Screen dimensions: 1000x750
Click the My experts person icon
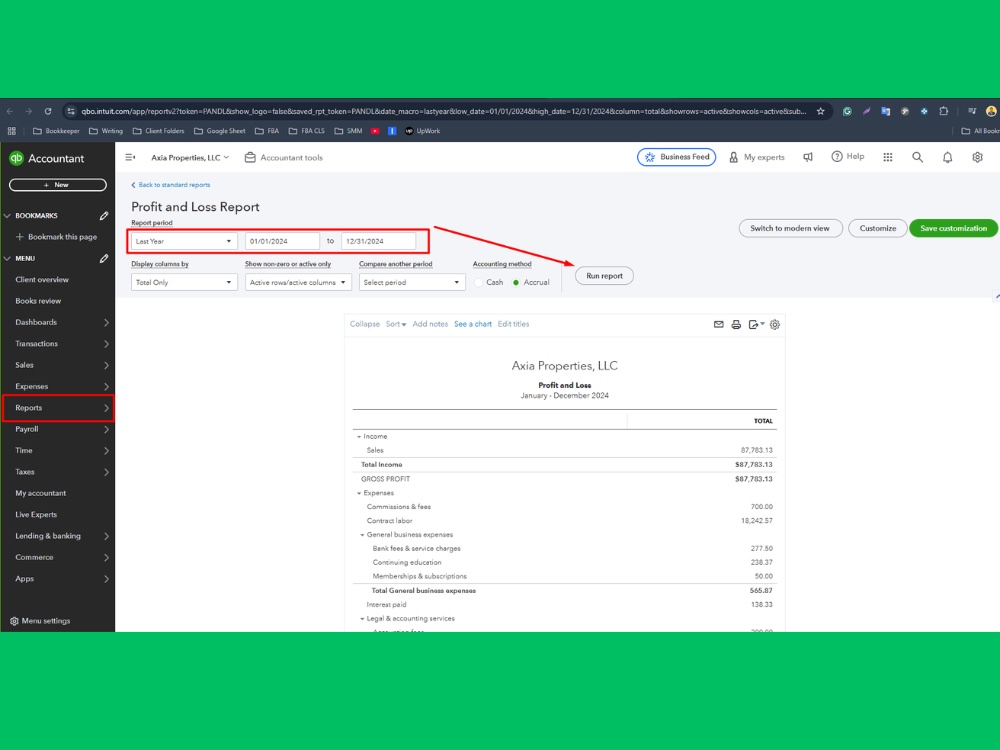(x=733, y=157)
